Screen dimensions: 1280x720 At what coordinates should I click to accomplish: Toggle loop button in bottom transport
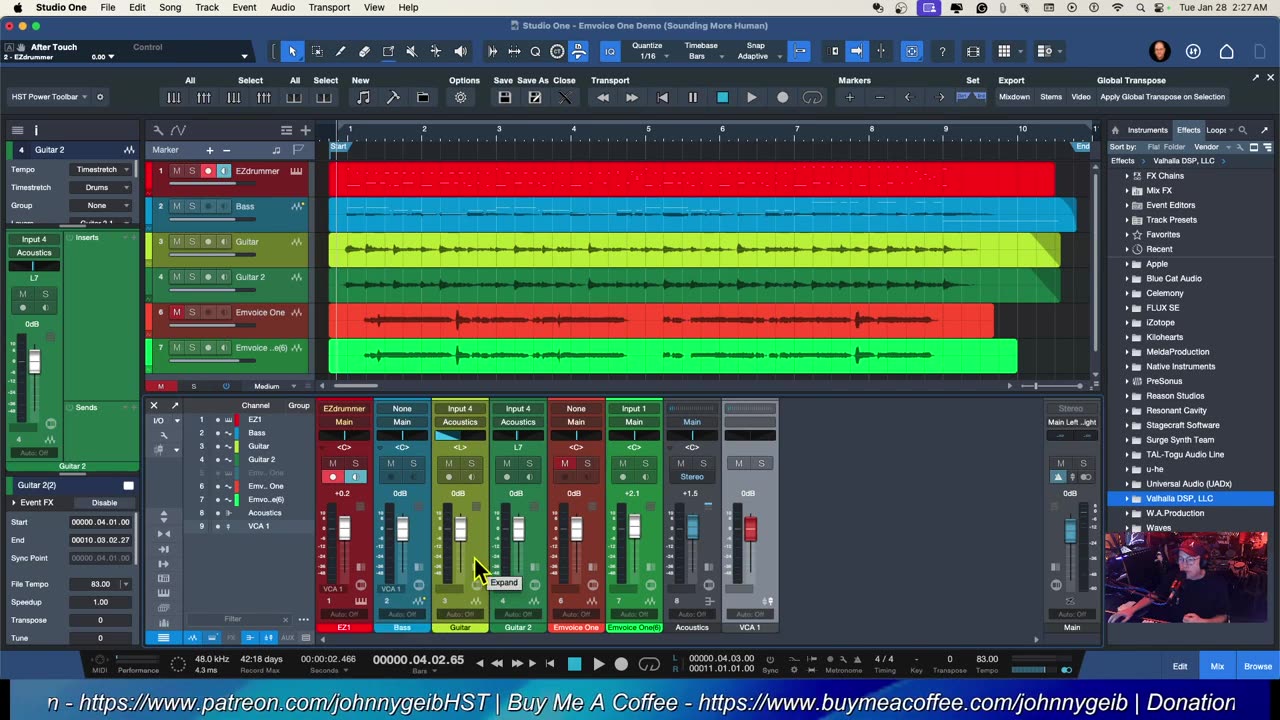click(649, 664)
